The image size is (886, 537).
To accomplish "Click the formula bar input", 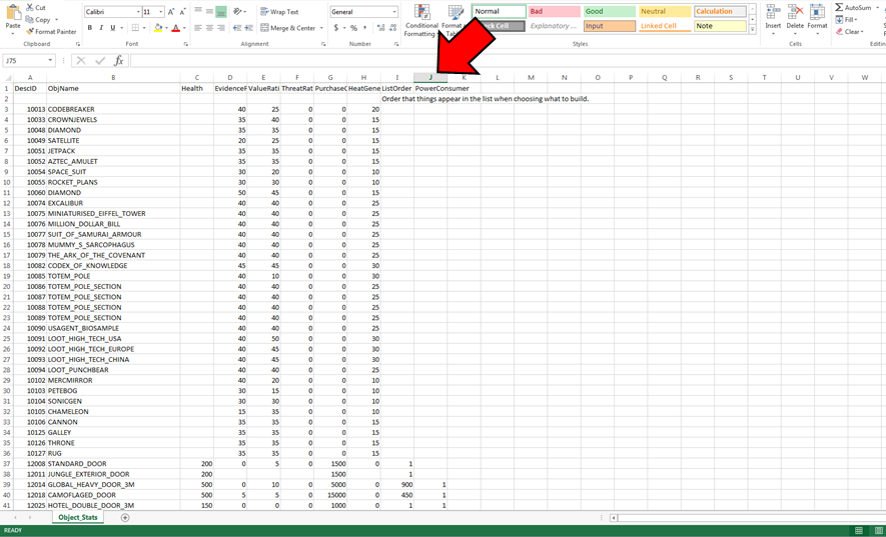I will click(507, 60).
